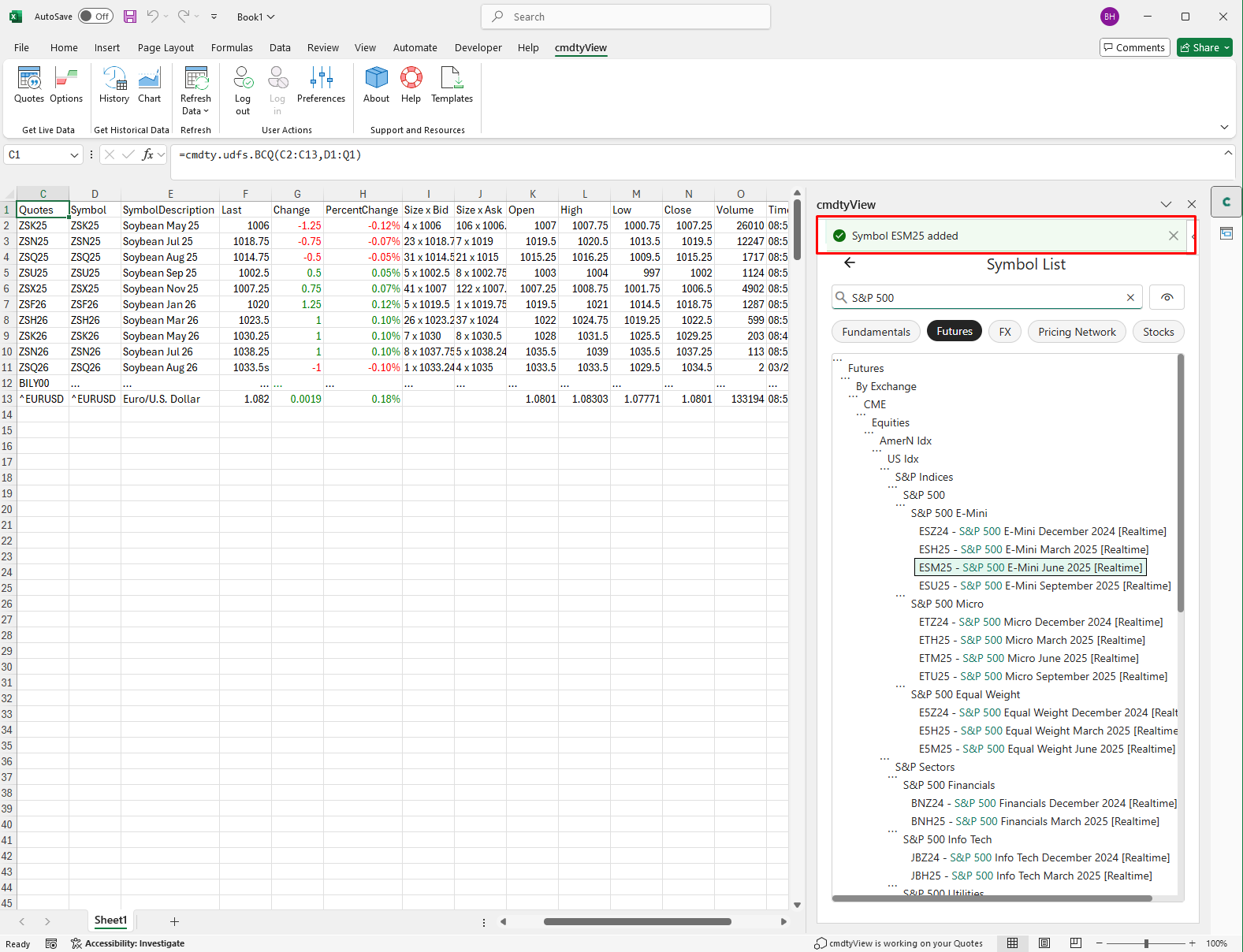Image resolution: width=1243 pixels, height=952 pixels.
Task: Open the Comments button
Action: (1135, 47)
